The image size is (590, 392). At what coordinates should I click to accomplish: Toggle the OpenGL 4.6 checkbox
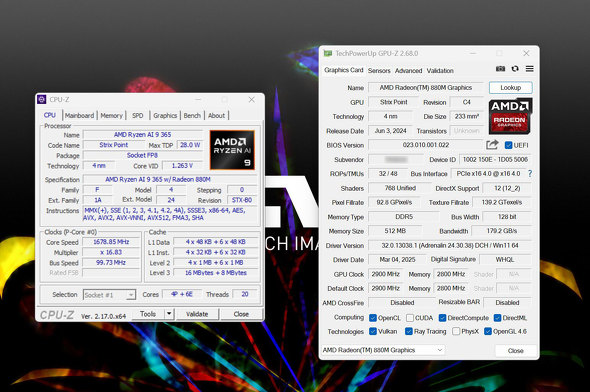(488, 331)
